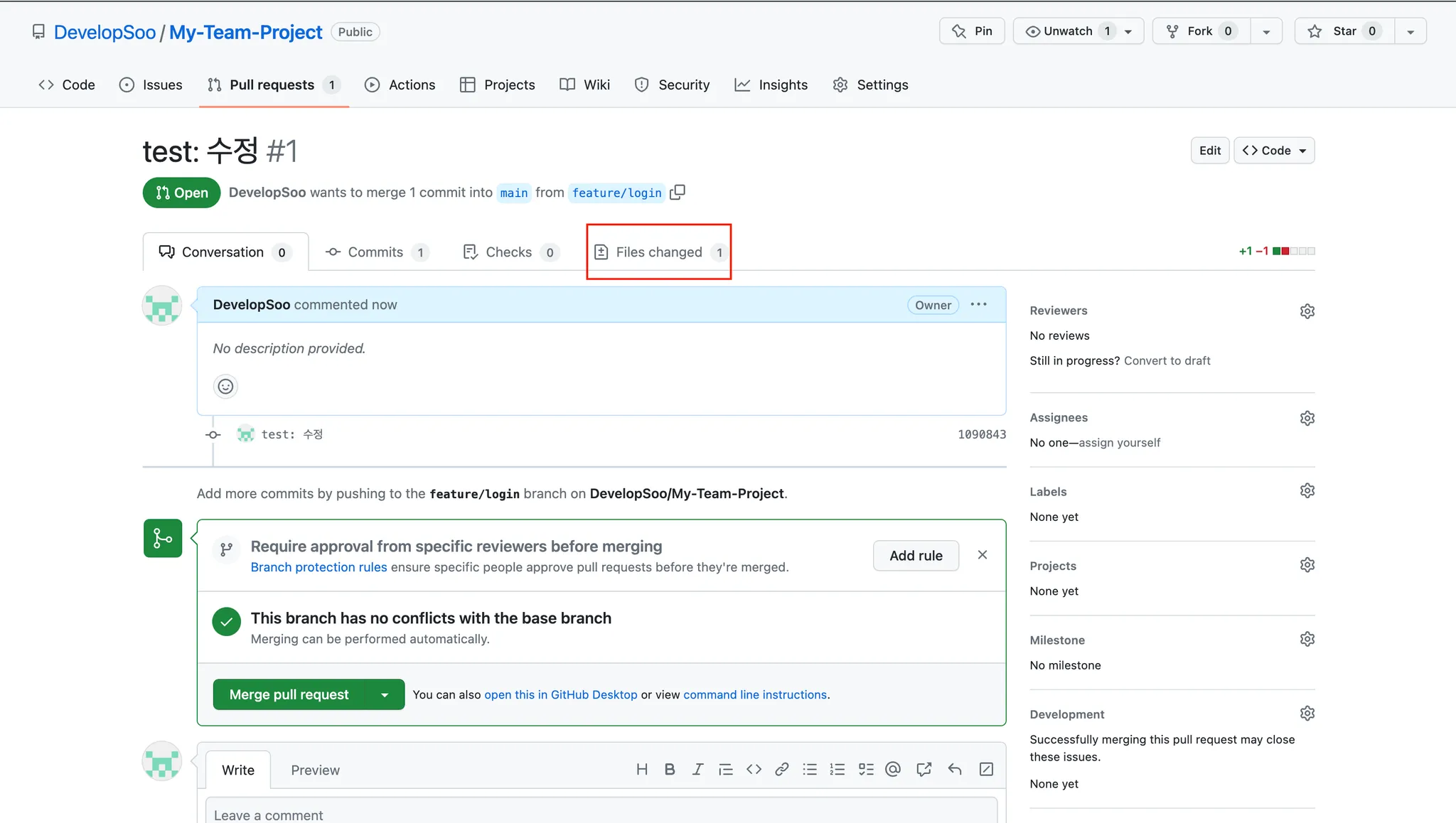1456x823 pixels.
Task: Open the Labels gear settings
Action: (x=1307, y=491)
